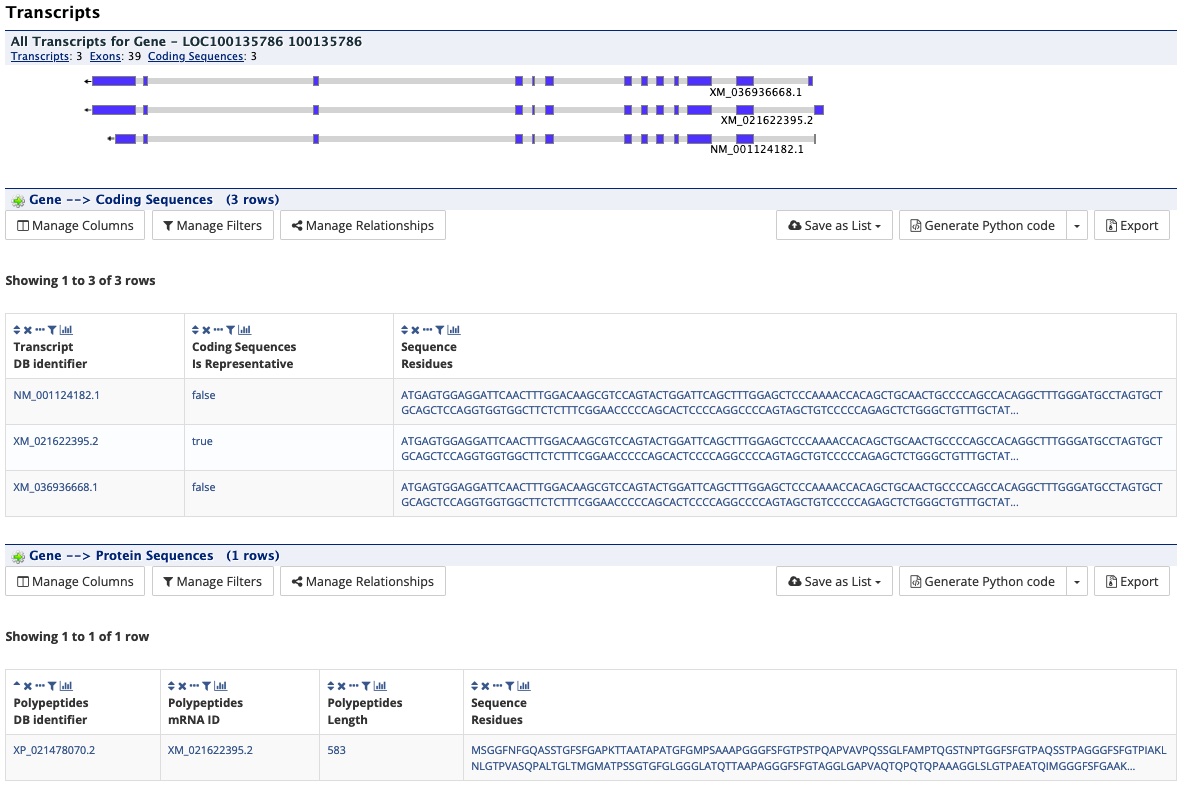Minimize Polypeptides Length column via ellipsis
The width and height of the screenshot is (1184, 785).
tap(353, 686)
